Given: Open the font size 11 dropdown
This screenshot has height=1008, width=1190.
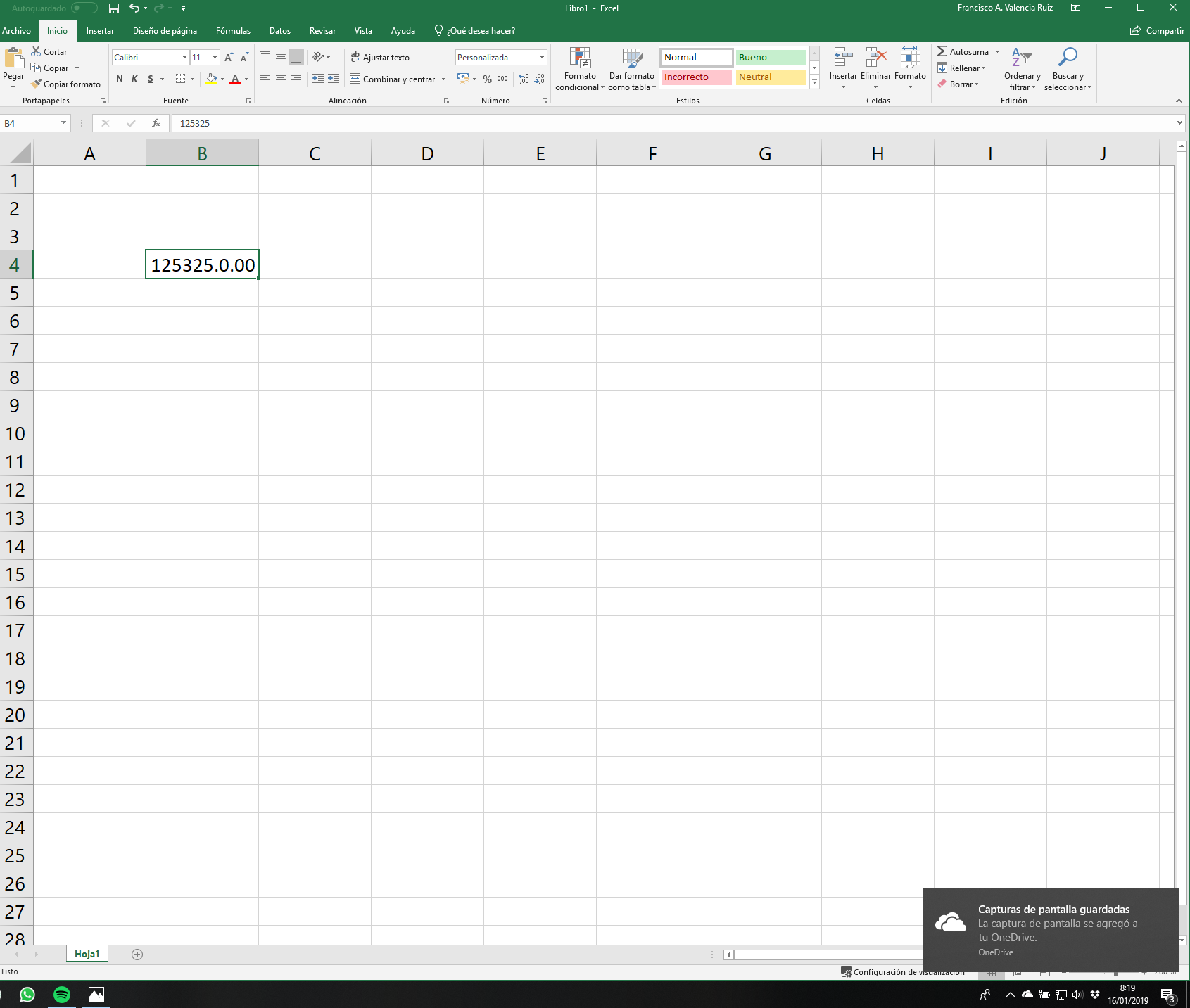Looking at the screenshot, I should [215, 58].
